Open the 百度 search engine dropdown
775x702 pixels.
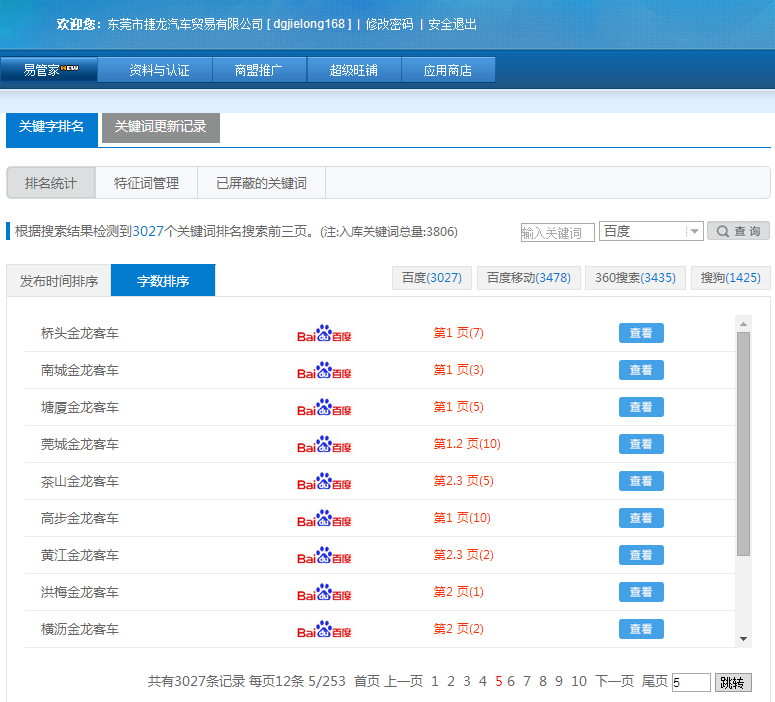pos(651,231)
